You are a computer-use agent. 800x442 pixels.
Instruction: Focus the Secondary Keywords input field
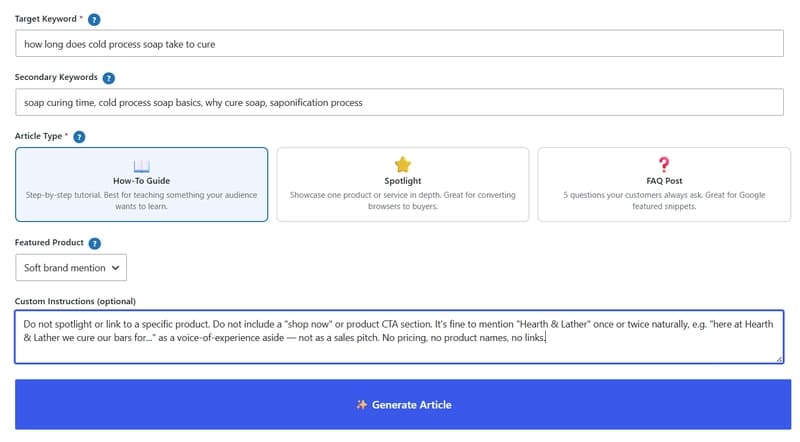coord(399,102)
